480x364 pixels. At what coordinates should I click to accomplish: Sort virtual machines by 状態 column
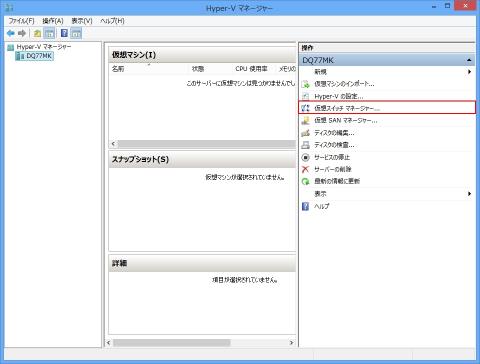coord(198,69)
